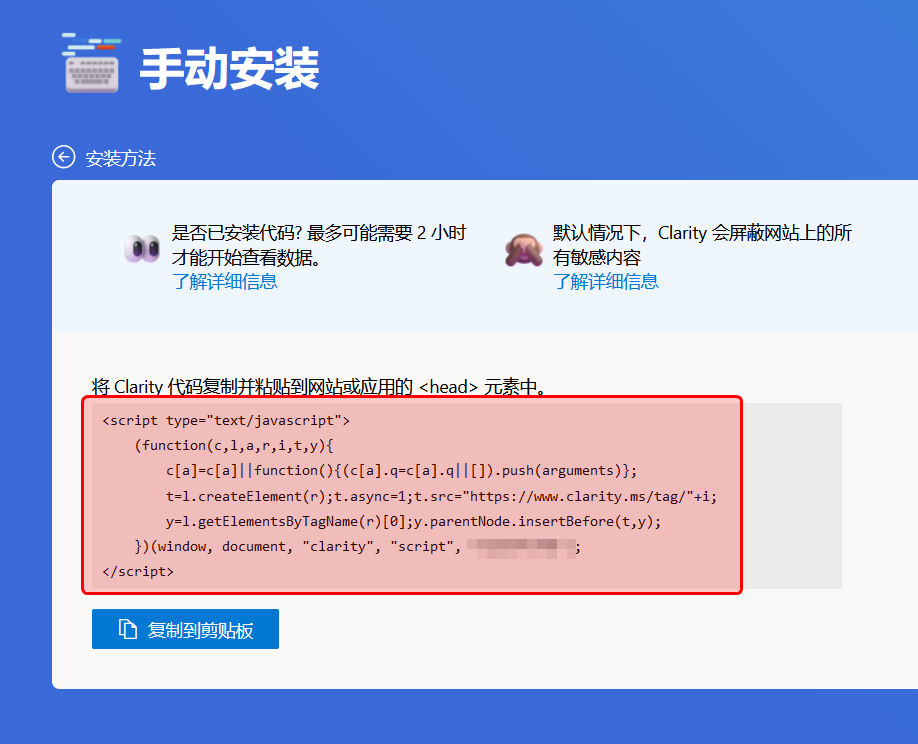Click the keyboard icon beside 手动安装 title
Screen dimensions: 918x744
[91, 66]
